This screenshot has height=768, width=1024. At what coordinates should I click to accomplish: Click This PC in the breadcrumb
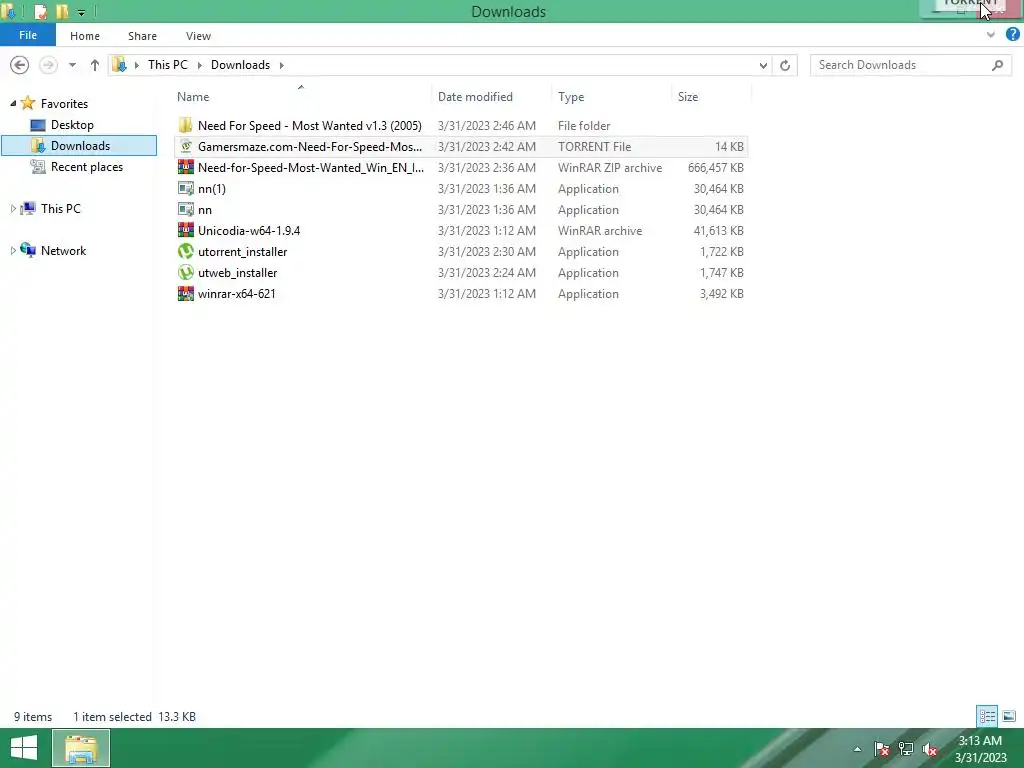[168, 65]
